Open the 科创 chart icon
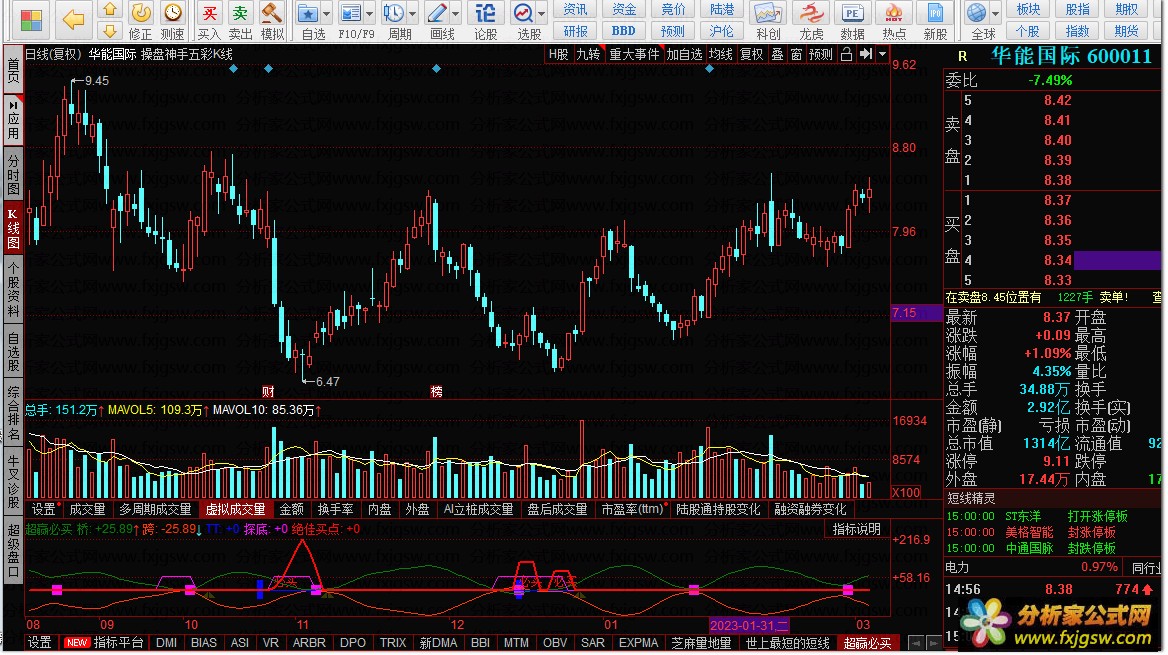1168x655 pixels. [767, 13]
